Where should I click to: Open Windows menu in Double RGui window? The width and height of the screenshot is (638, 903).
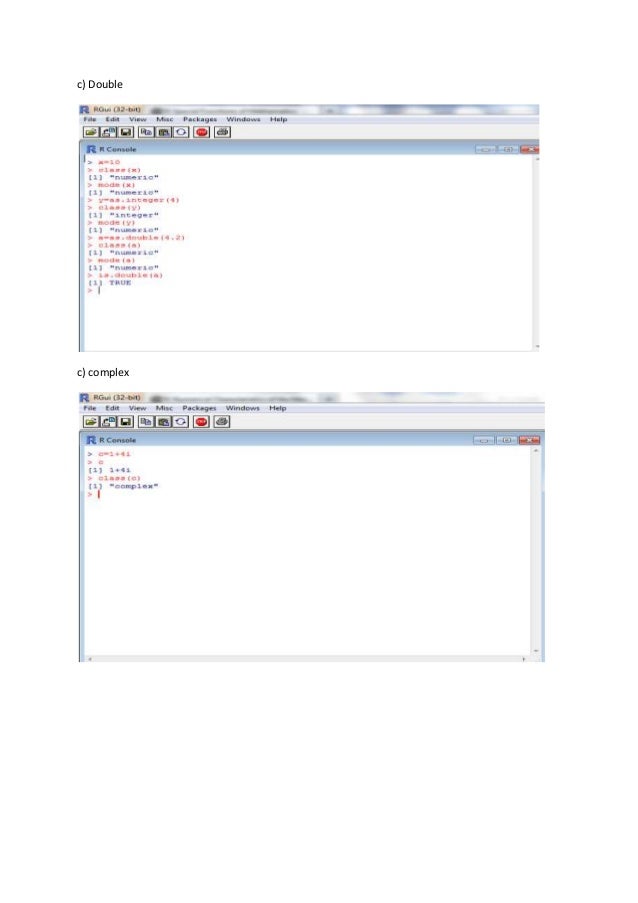(x=244, y=119)
